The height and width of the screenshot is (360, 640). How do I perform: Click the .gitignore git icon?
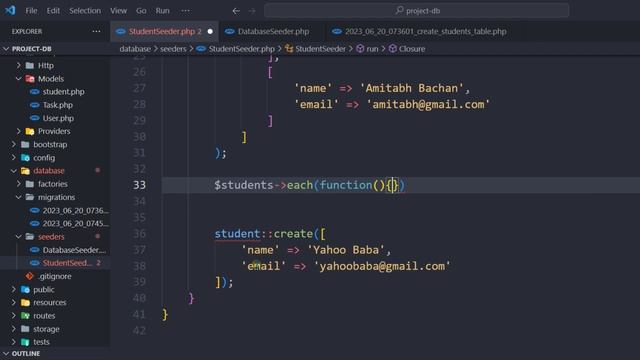coord(29,276)
